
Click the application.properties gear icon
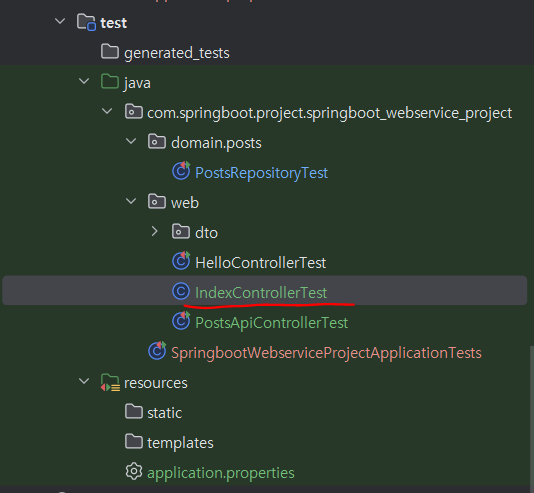pos(134,471)
